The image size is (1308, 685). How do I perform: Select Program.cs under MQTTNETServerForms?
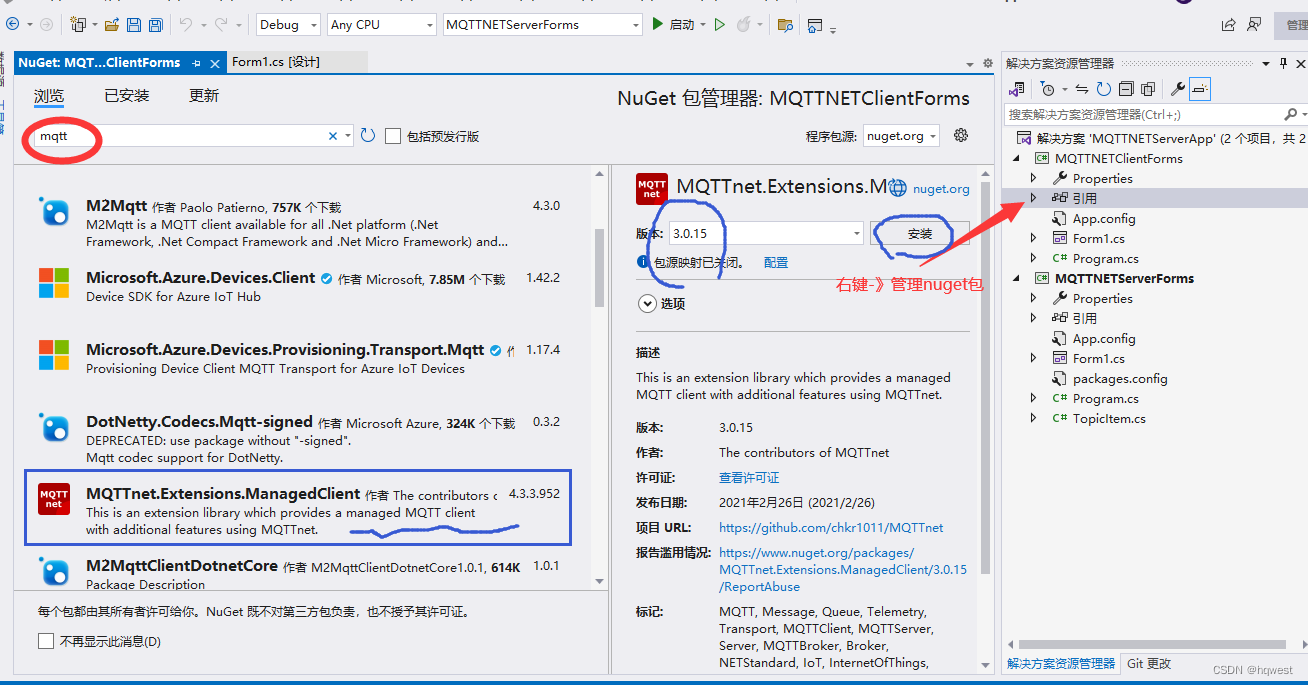click(x=1105, y=398)
